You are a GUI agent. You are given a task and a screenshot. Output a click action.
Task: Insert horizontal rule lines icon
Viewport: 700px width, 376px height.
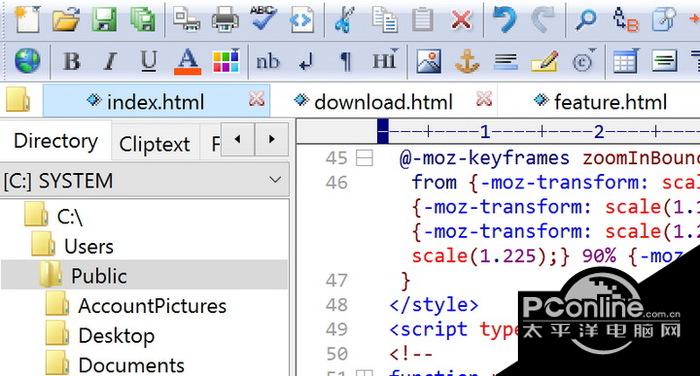coord(505,61)
